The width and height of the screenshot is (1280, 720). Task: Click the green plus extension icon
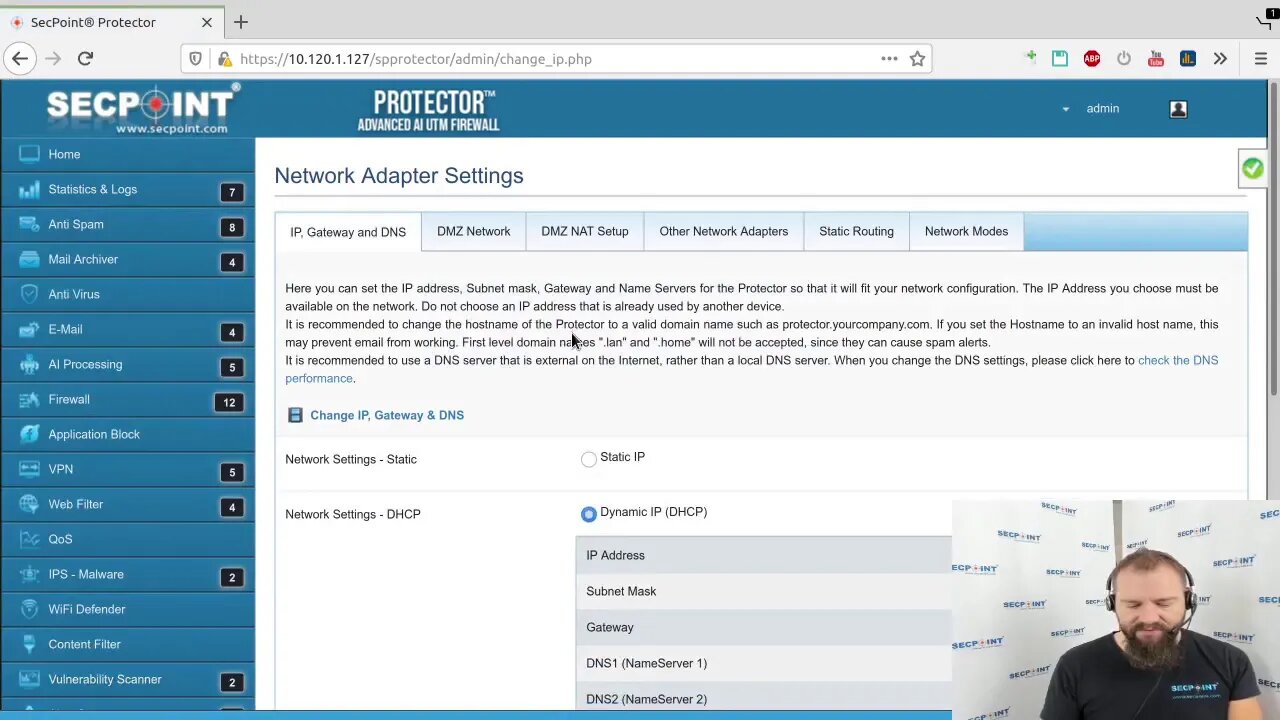1031,58
